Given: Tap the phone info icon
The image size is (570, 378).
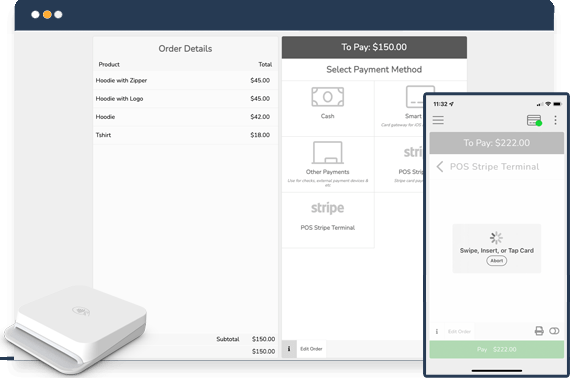Looking at the screenshot, I should pyautogui.click(x=437, y=331).
